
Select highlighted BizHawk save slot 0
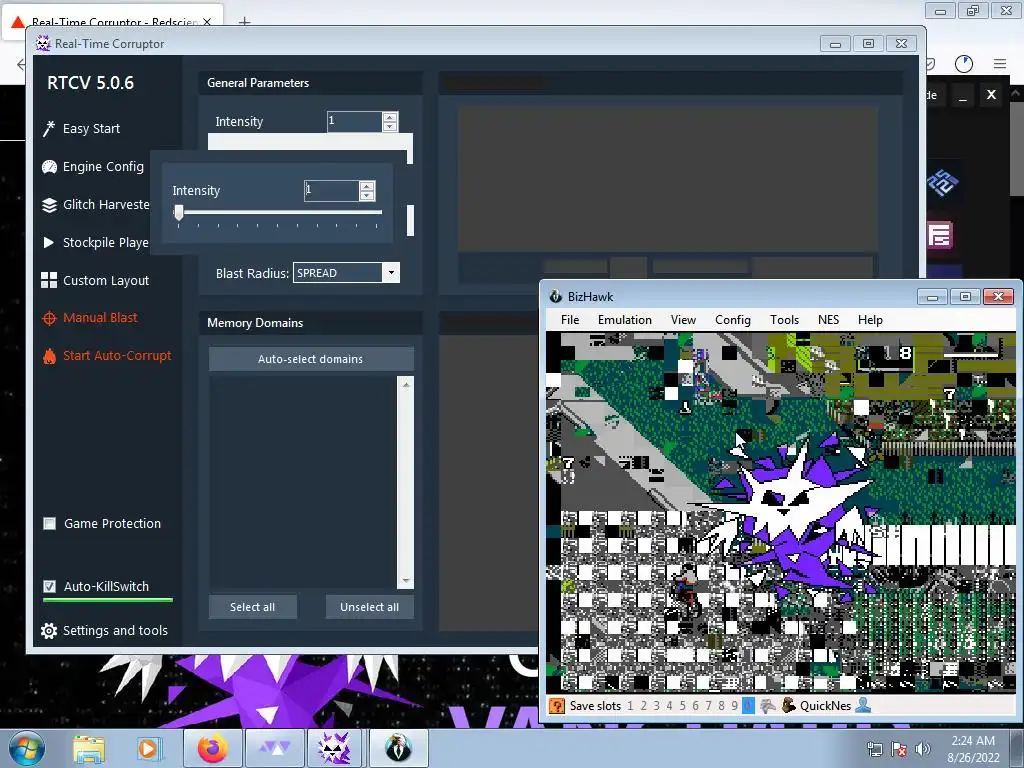click(748, 706)
